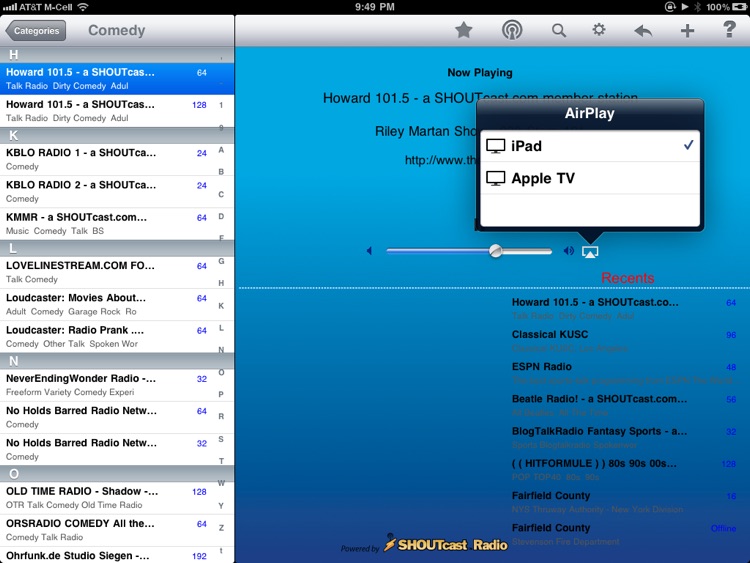The height and width of the screenshot is (563, 750).
Task: Select No Holds Barred Radio 32 kbps
Action: pos(108,450)
